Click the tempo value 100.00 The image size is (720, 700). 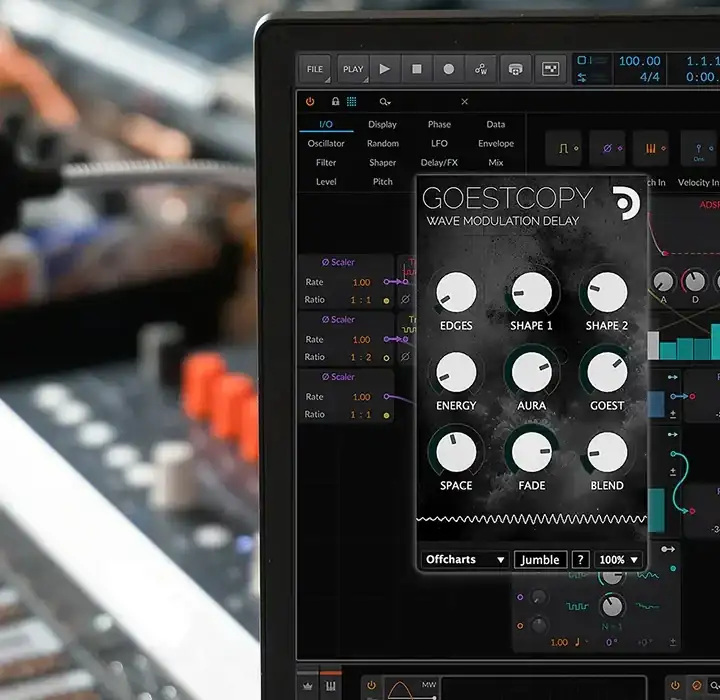tap(639, 61)
